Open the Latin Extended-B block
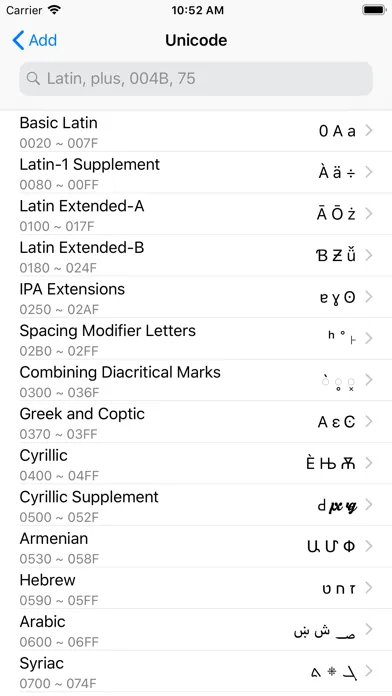Image resolution: width=392 pixels, height=696 pixels. 196,256
